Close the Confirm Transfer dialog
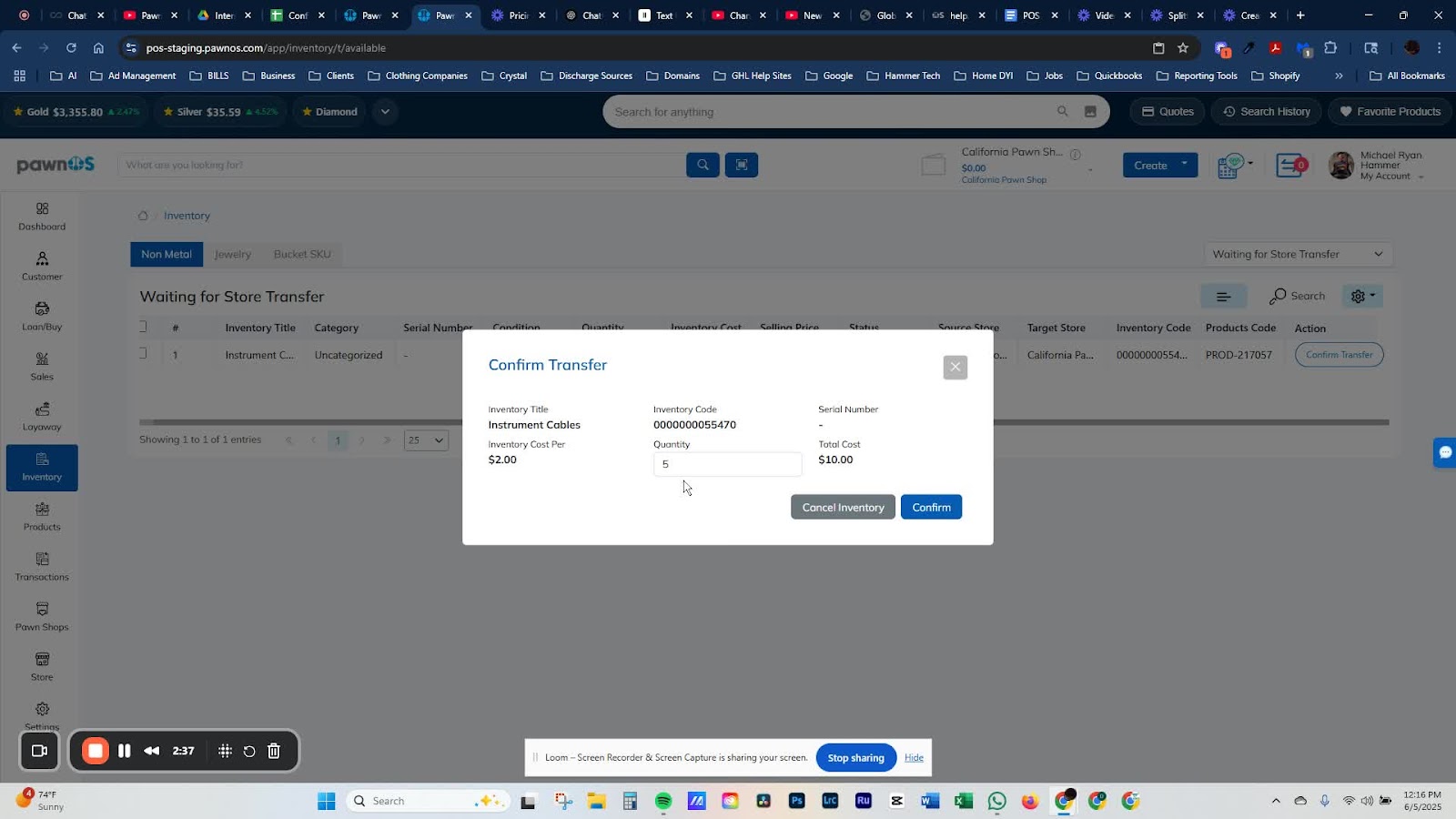This screenshot has width=1456, height=819. pyautogui.click(x=955, y=367)
